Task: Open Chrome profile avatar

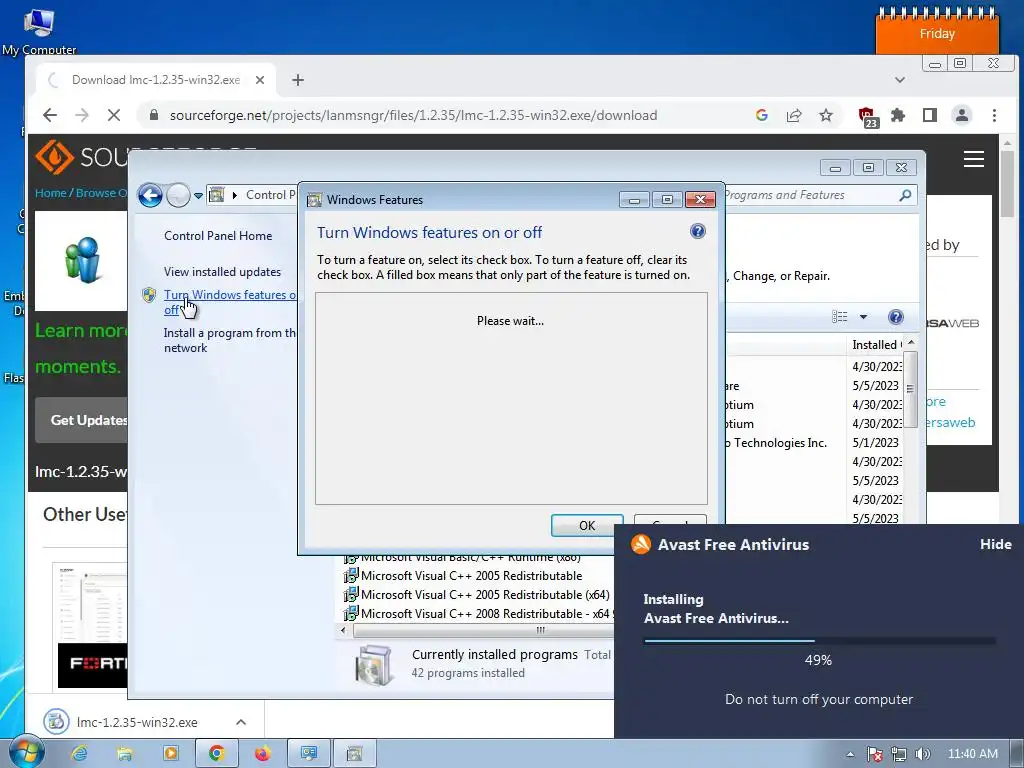Action: click(x=961, y=115)
